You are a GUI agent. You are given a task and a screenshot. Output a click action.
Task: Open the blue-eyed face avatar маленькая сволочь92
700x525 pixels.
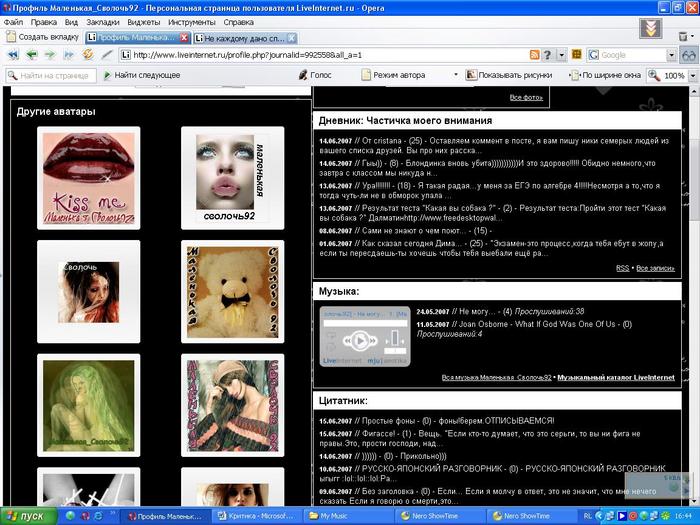pos(233,178)
